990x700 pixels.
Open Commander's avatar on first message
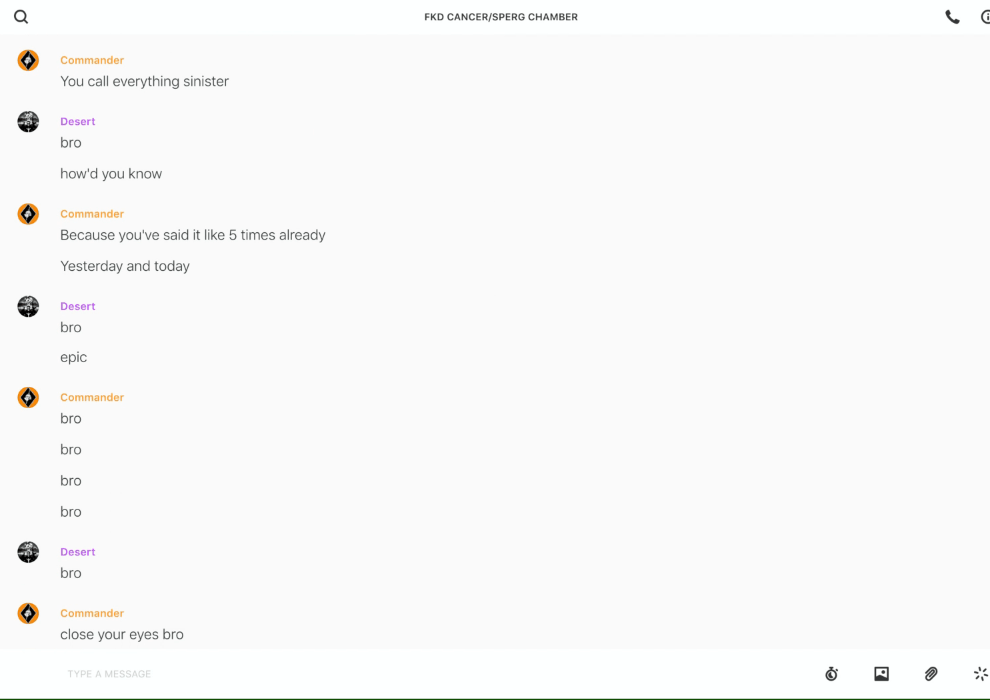28,60
